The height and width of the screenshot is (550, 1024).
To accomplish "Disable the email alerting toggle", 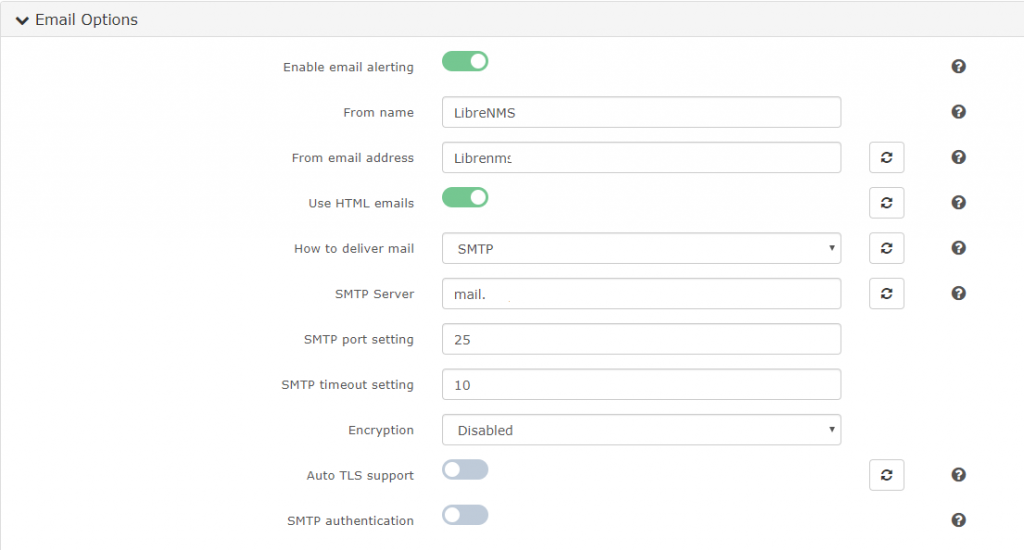I will click(465, 62).
